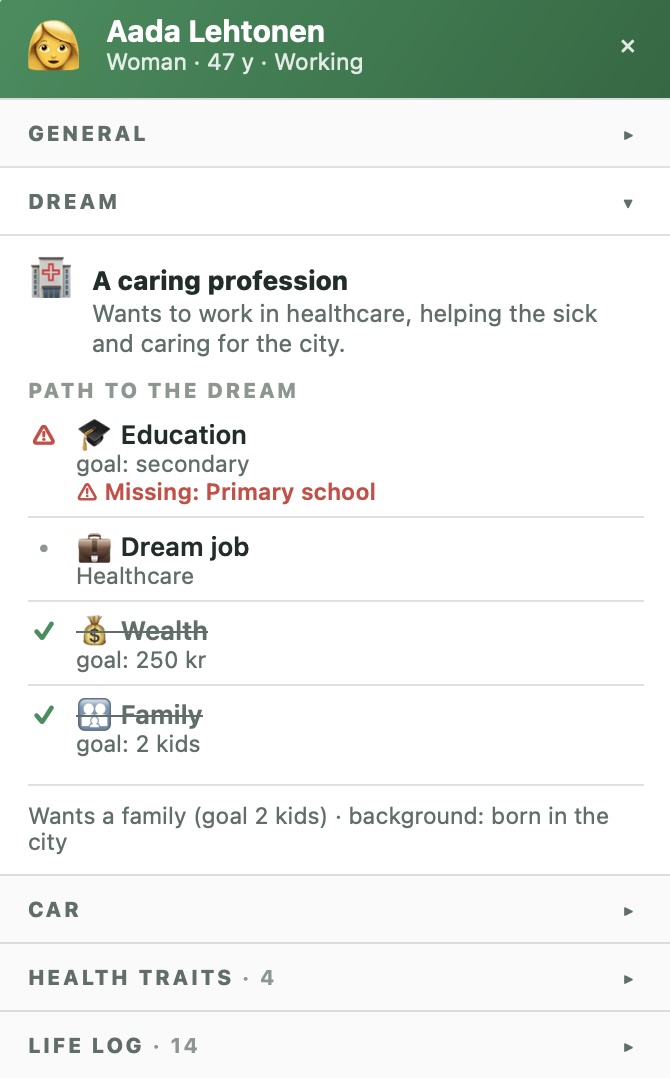Click the Family people icon

pyautogui.click(x=94, y=715)
